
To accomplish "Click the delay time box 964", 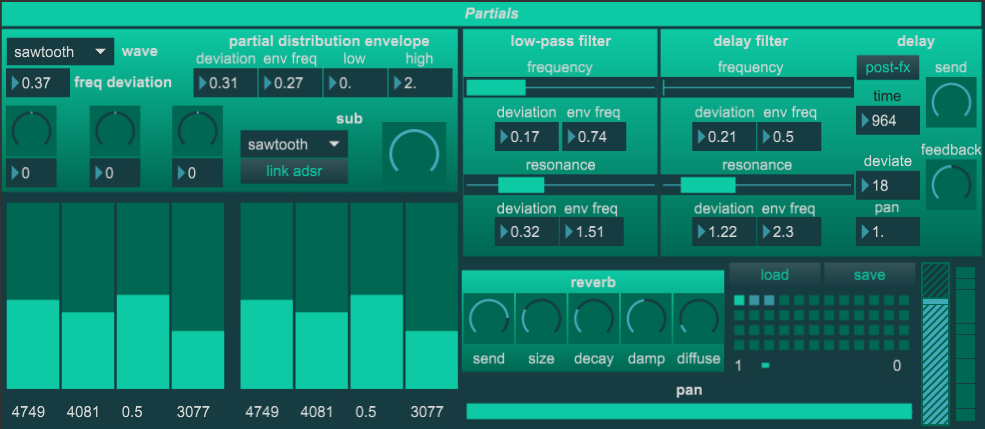I will tap(888, 120).
